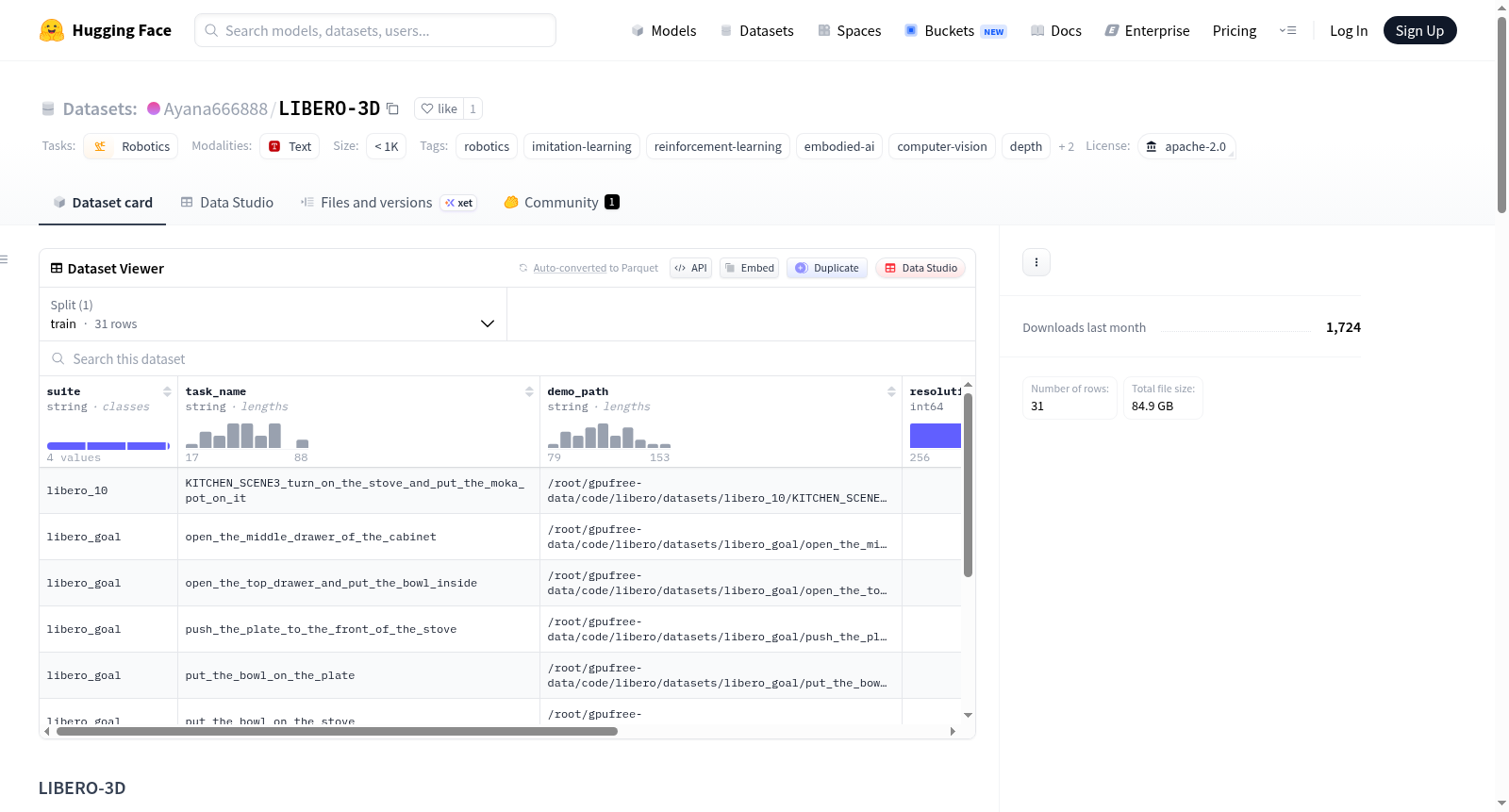Click the datasets stack icon beside Datasets:

pyautogui.click(x=48, y=108)
